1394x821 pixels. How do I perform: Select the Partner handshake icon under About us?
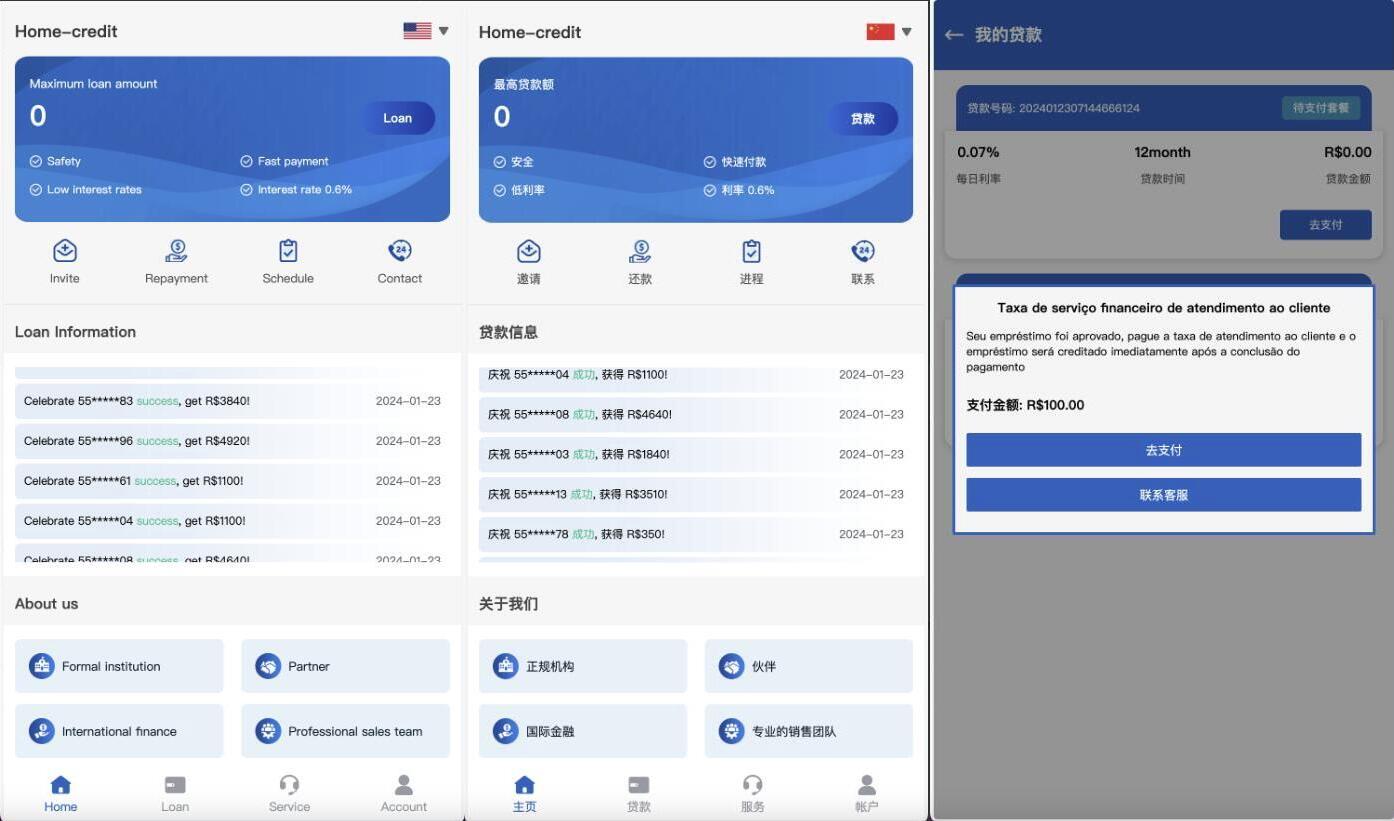pyautogui.click(x=268, y=666)
